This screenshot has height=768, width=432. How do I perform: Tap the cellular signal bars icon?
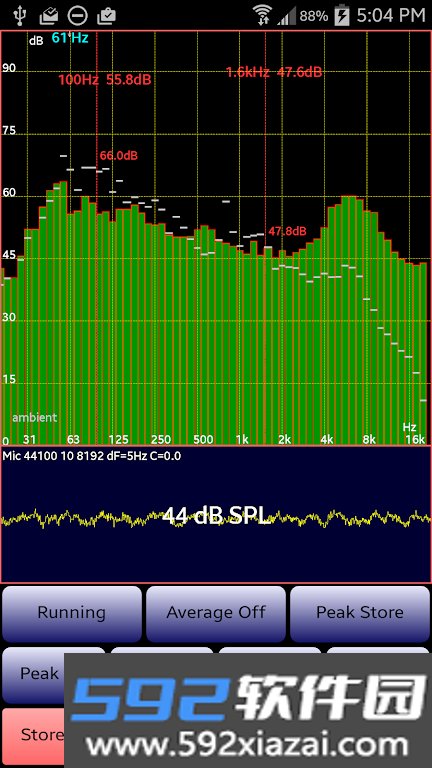[x=287, y=17]
